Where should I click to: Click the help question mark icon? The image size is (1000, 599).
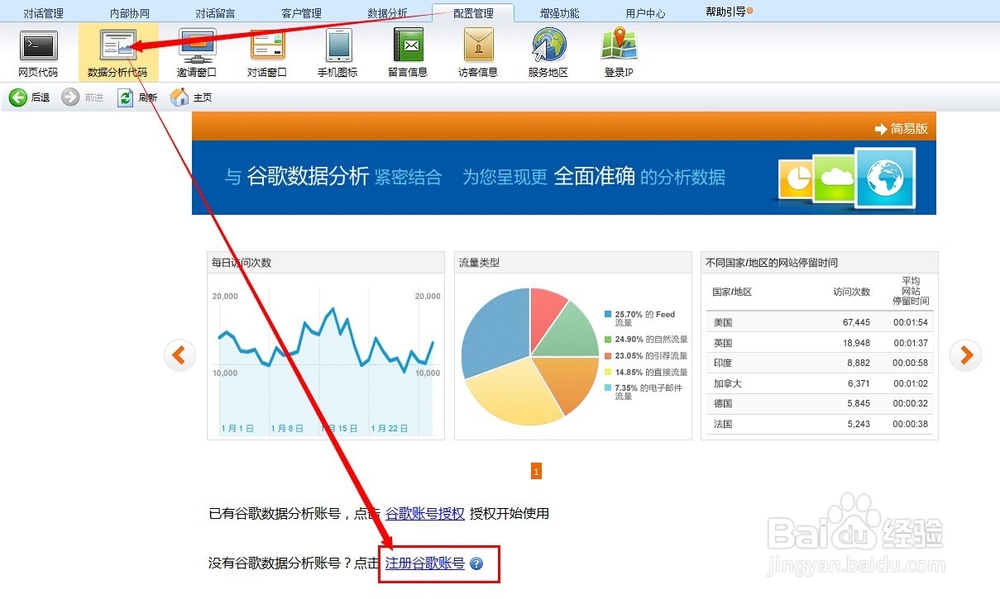click(476, 564)
